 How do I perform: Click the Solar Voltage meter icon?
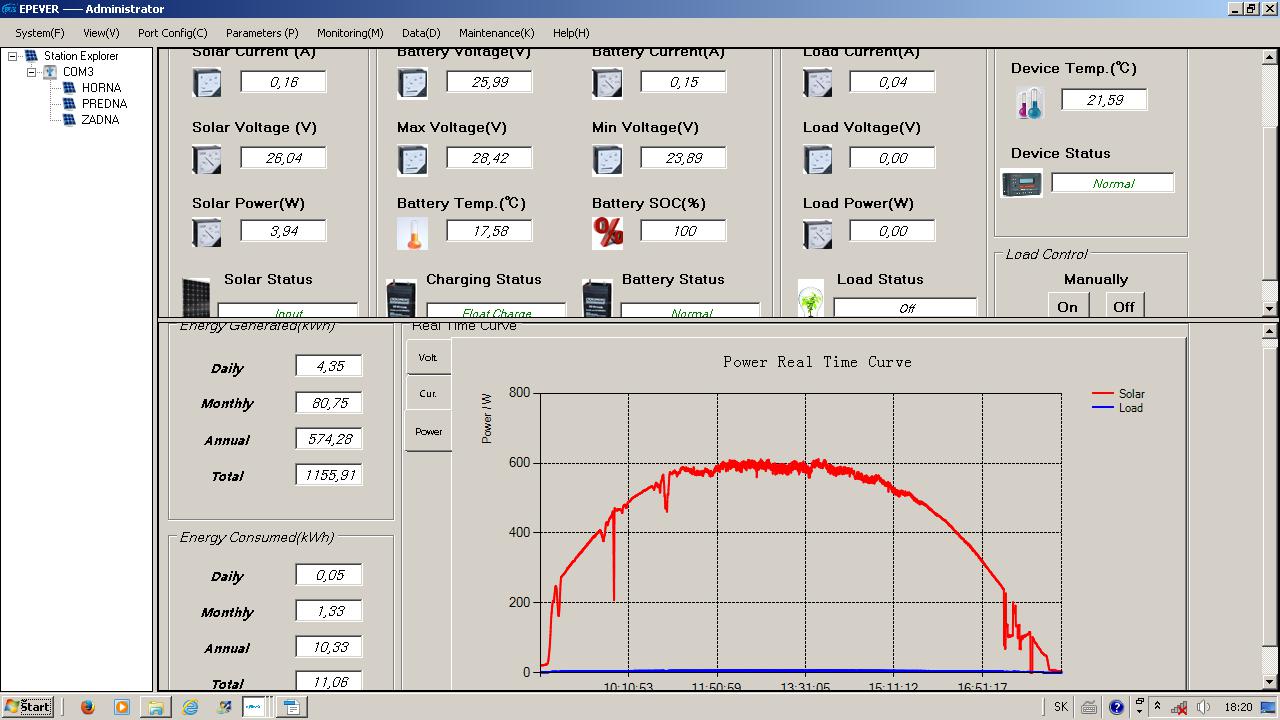207,159
